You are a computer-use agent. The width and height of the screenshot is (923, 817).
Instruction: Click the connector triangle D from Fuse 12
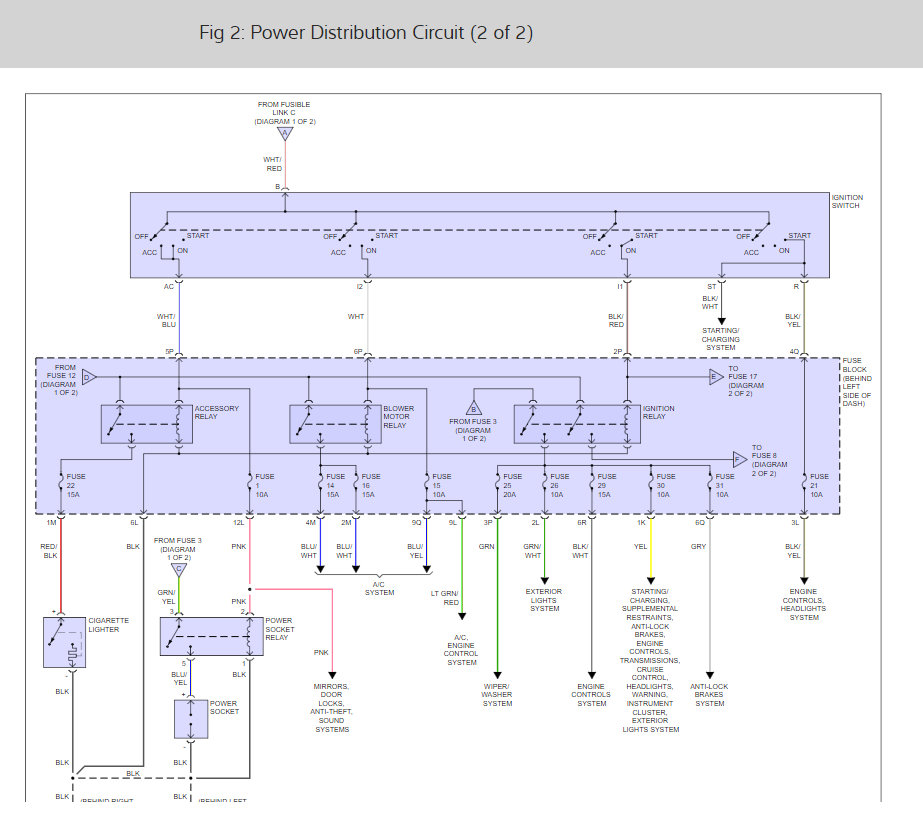[89, 377]
